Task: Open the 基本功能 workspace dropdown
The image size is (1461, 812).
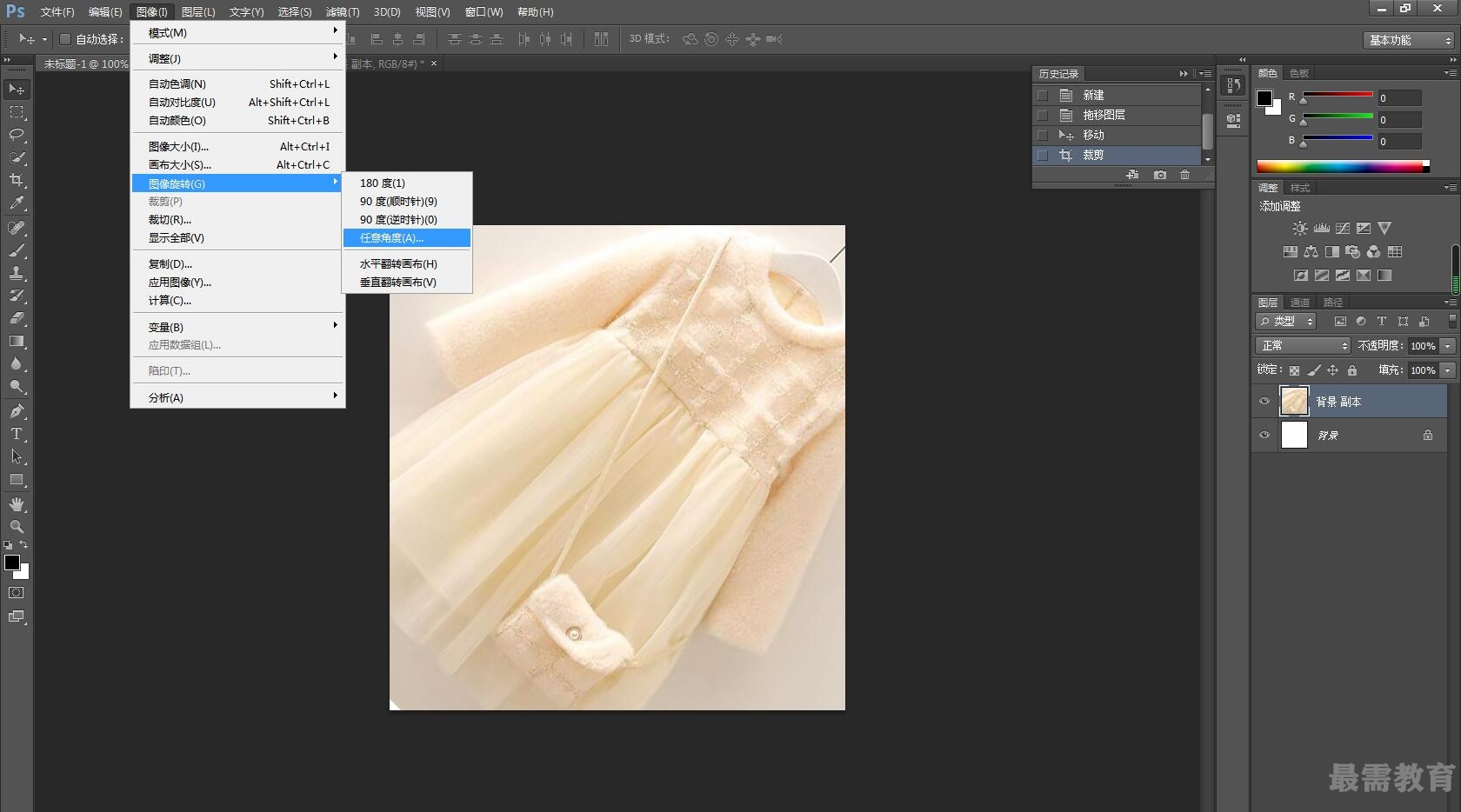Action: pyautogui.click(x=1409, y=40)
